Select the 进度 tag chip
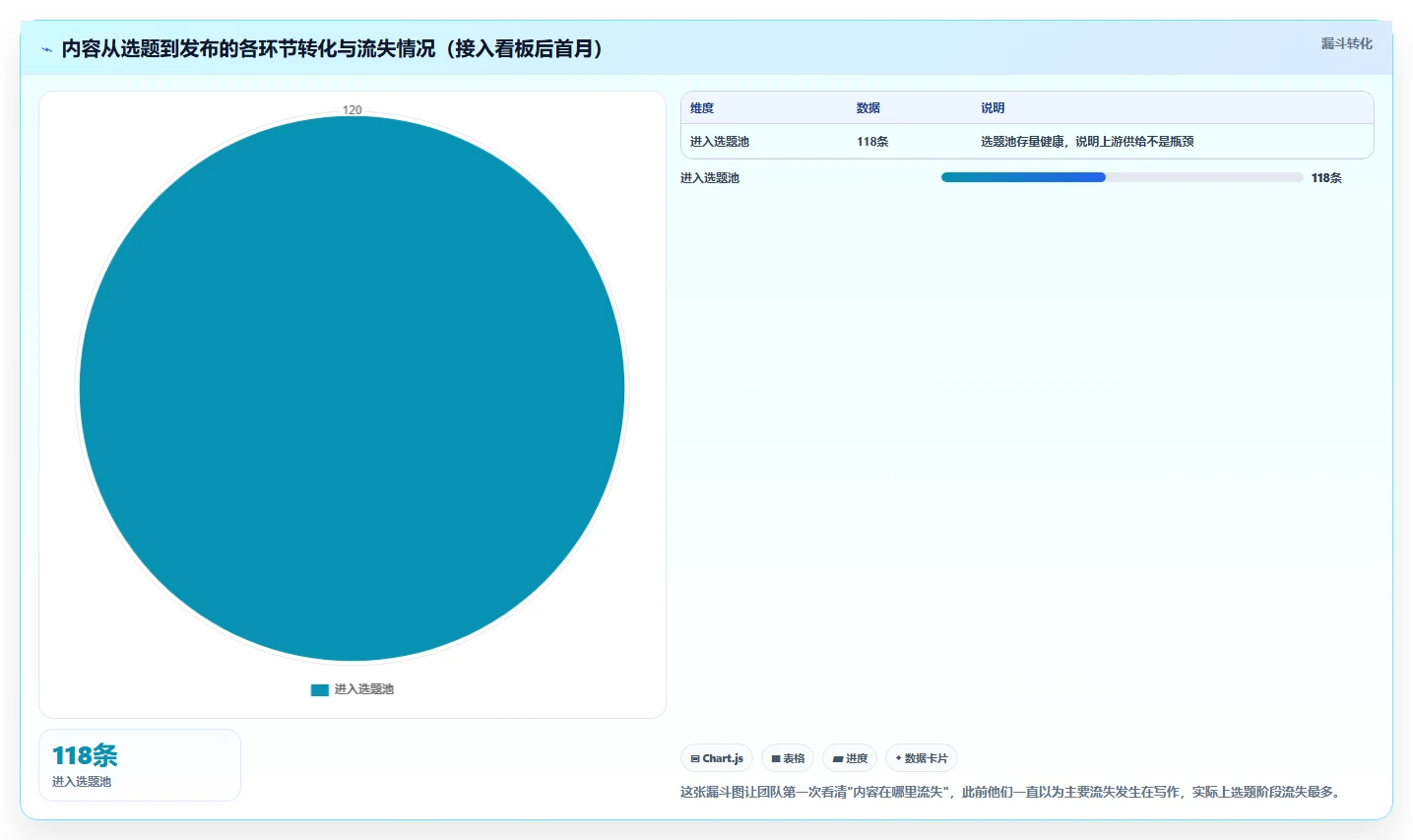Screen dimensions: 1413x840 [x=850, y=758]
